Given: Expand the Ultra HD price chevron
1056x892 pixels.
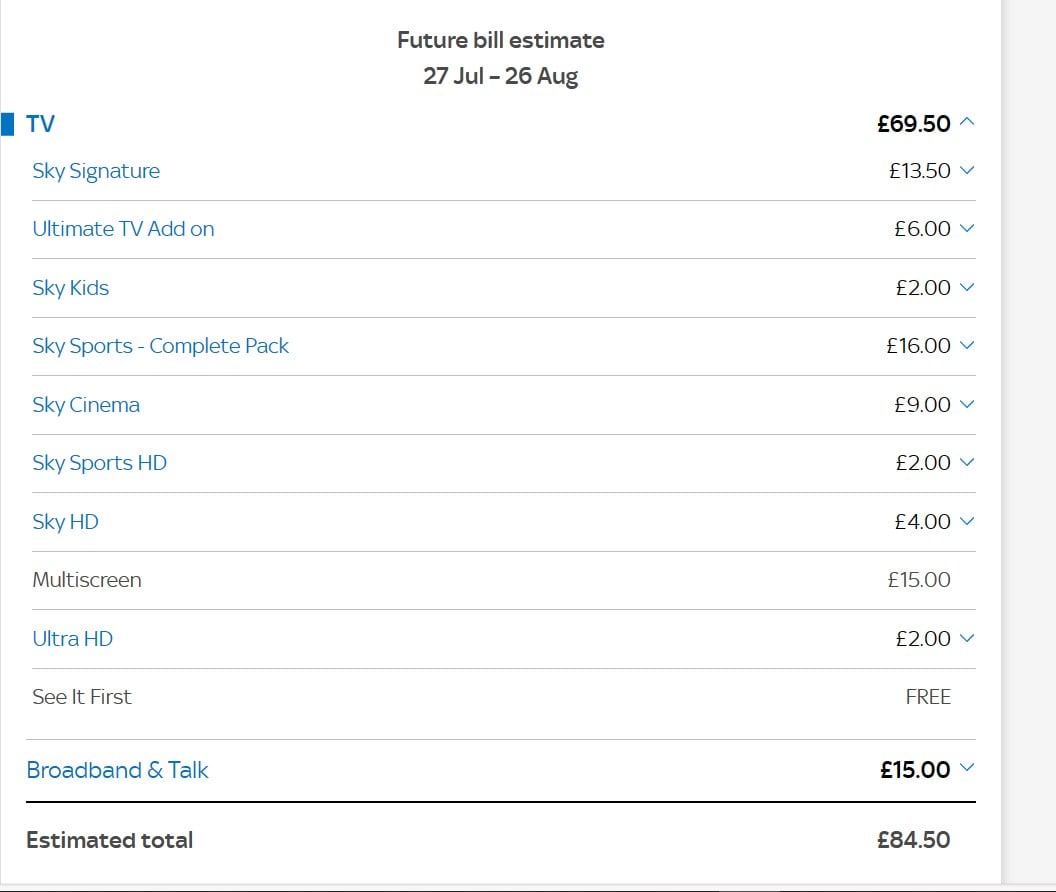Looking at the screenshot, I should [967, 638].
